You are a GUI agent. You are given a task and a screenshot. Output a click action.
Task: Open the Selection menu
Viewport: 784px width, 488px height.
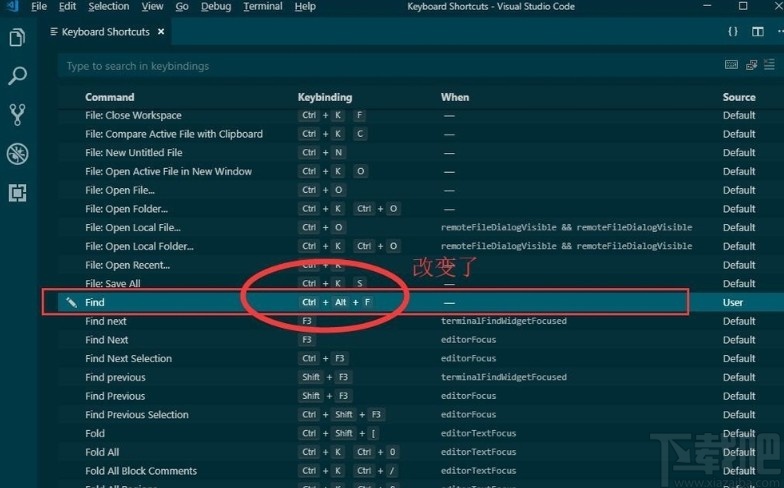[108, 6]
